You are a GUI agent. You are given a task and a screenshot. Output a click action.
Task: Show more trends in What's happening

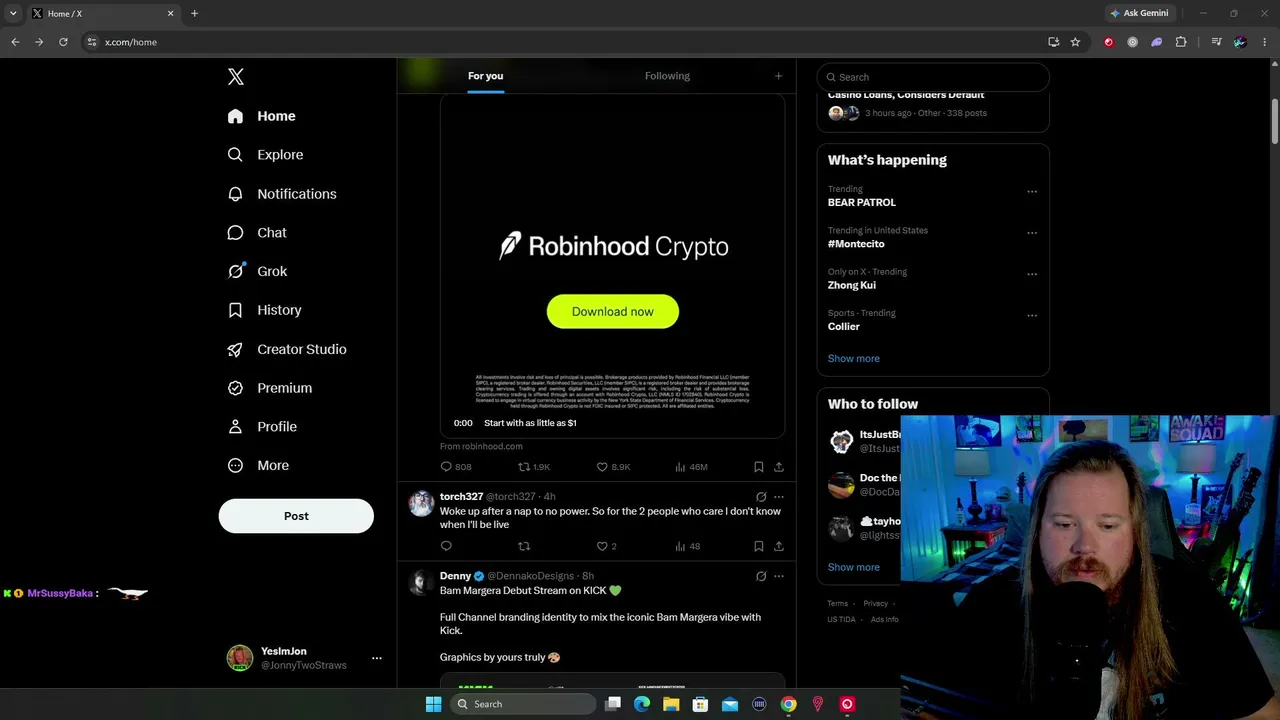(854, 358)
